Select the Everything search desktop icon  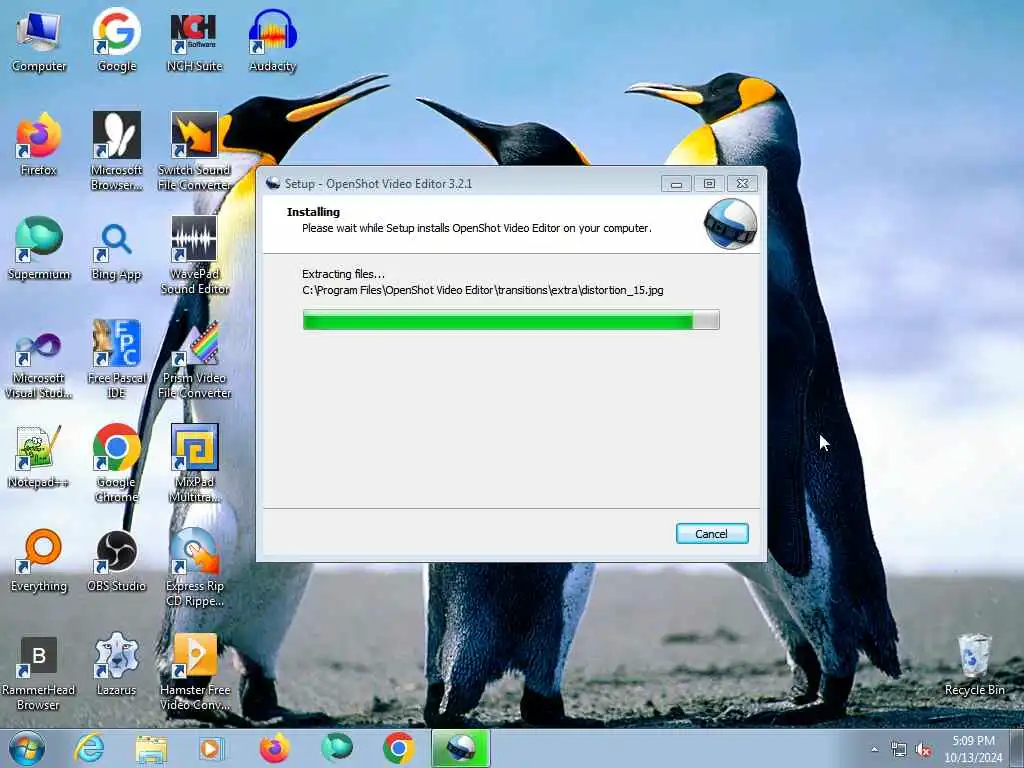click(x=39, y=561)
